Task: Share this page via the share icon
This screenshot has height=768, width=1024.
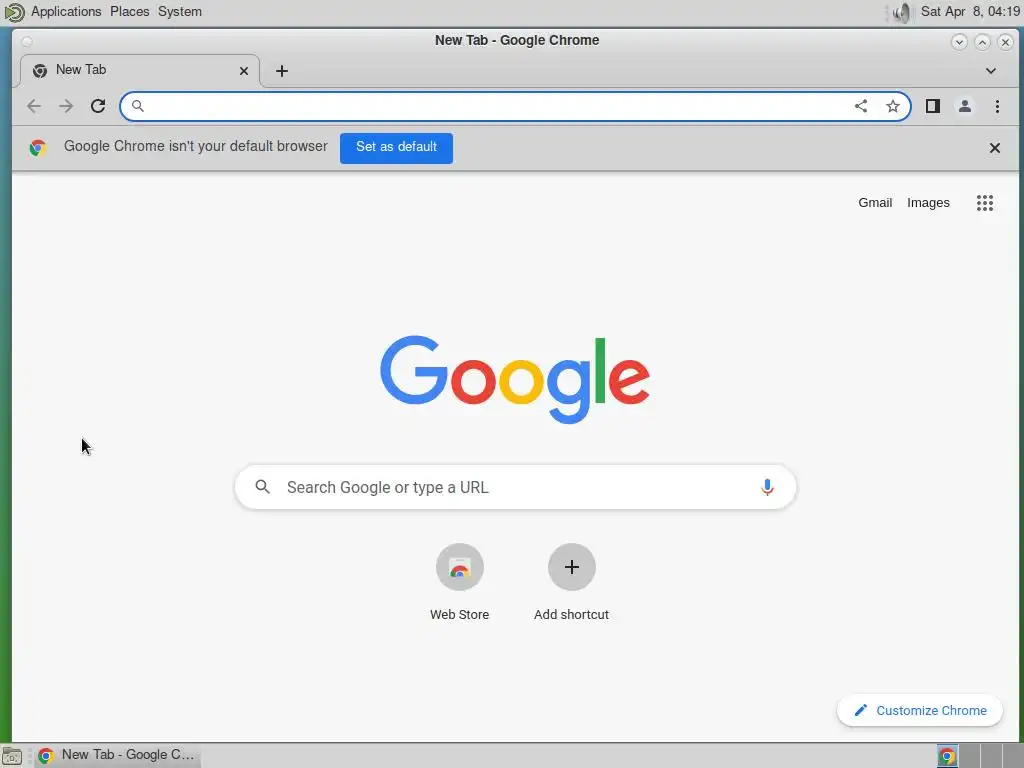Action: coord(861,106)
